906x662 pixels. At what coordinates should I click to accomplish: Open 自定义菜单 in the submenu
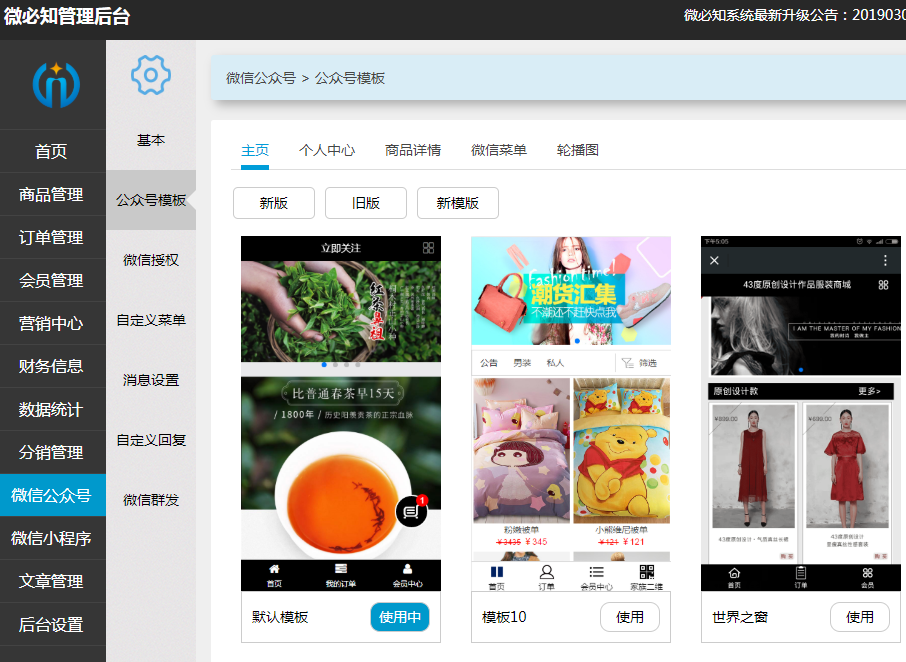coord(151,320)
